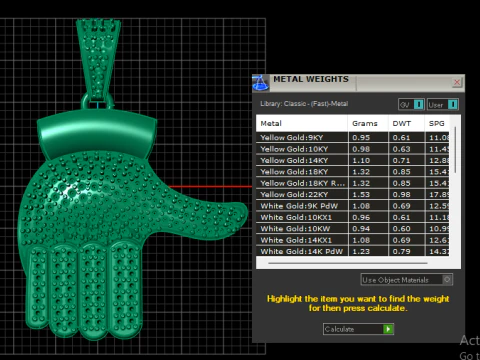The image size is (480, 360).
Task: Click the Grams column header
Action: pos(368,123)
